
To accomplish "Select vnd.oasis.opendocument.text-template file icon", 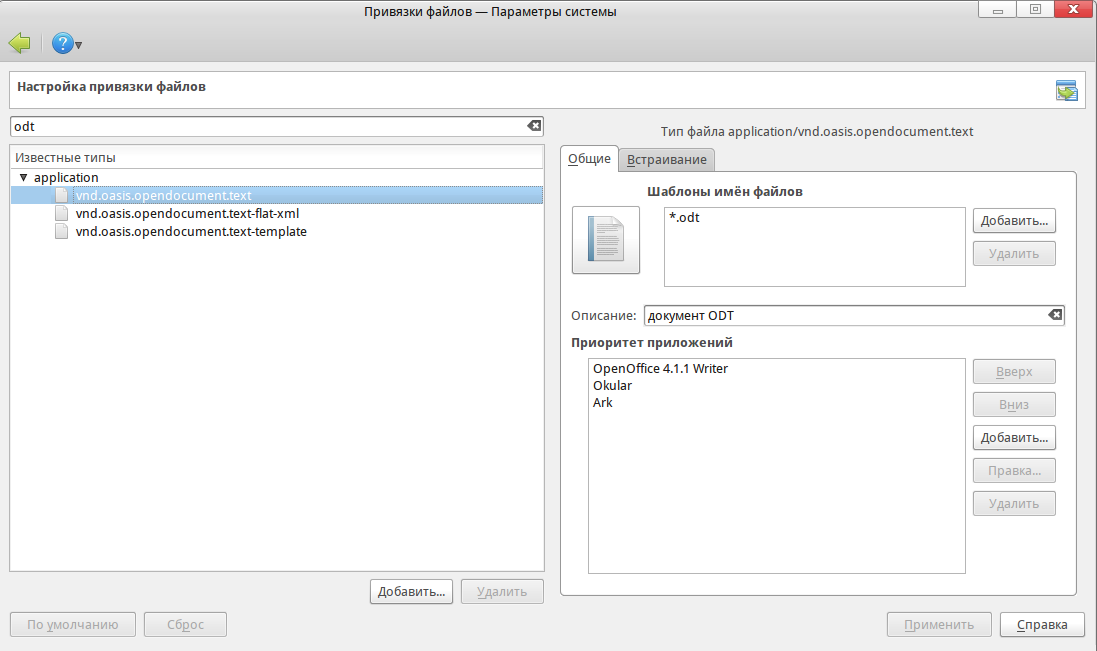I will point(62,231).
